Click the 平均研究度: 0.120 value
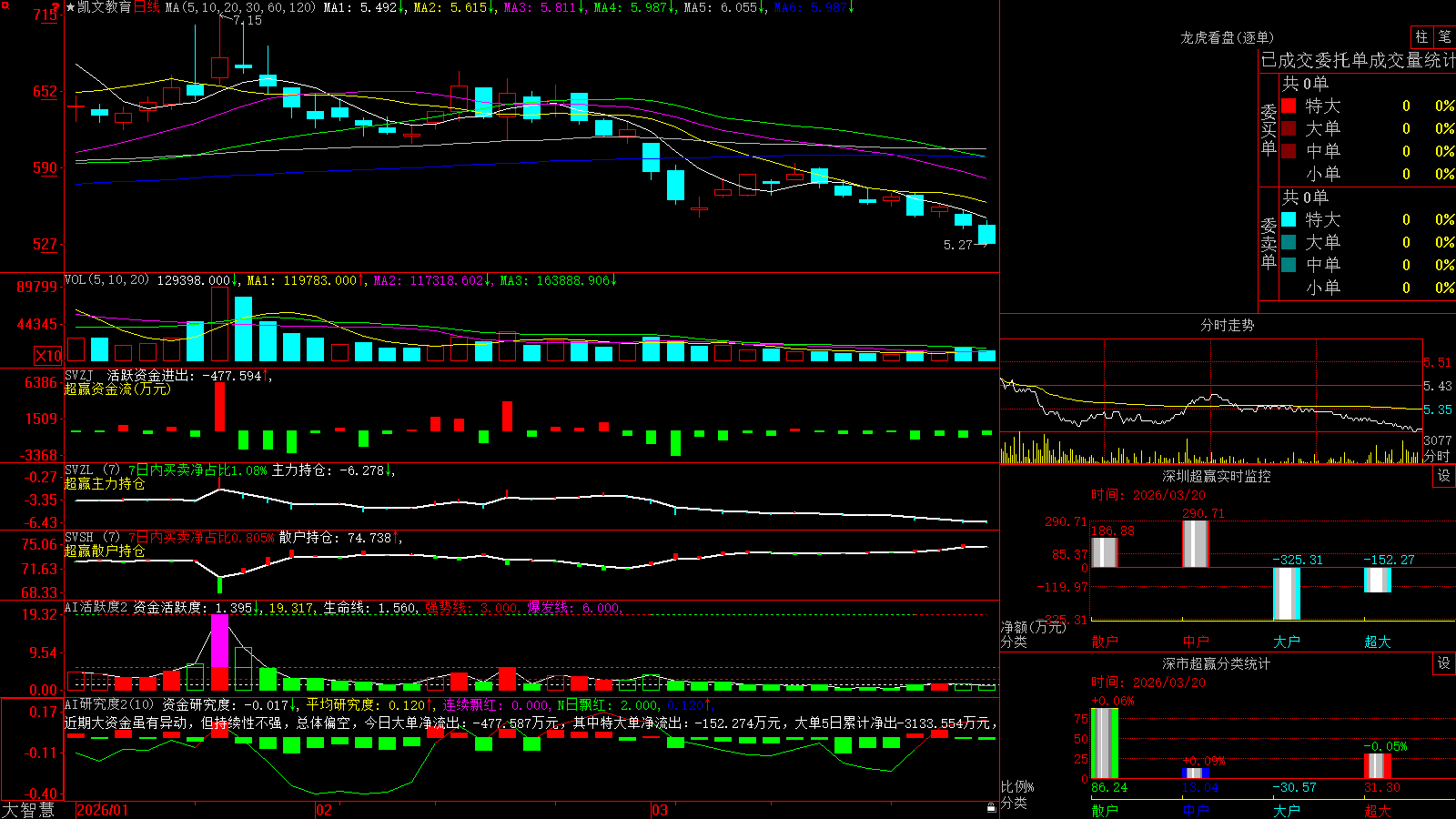The image size is (1456, 819). 369,704
